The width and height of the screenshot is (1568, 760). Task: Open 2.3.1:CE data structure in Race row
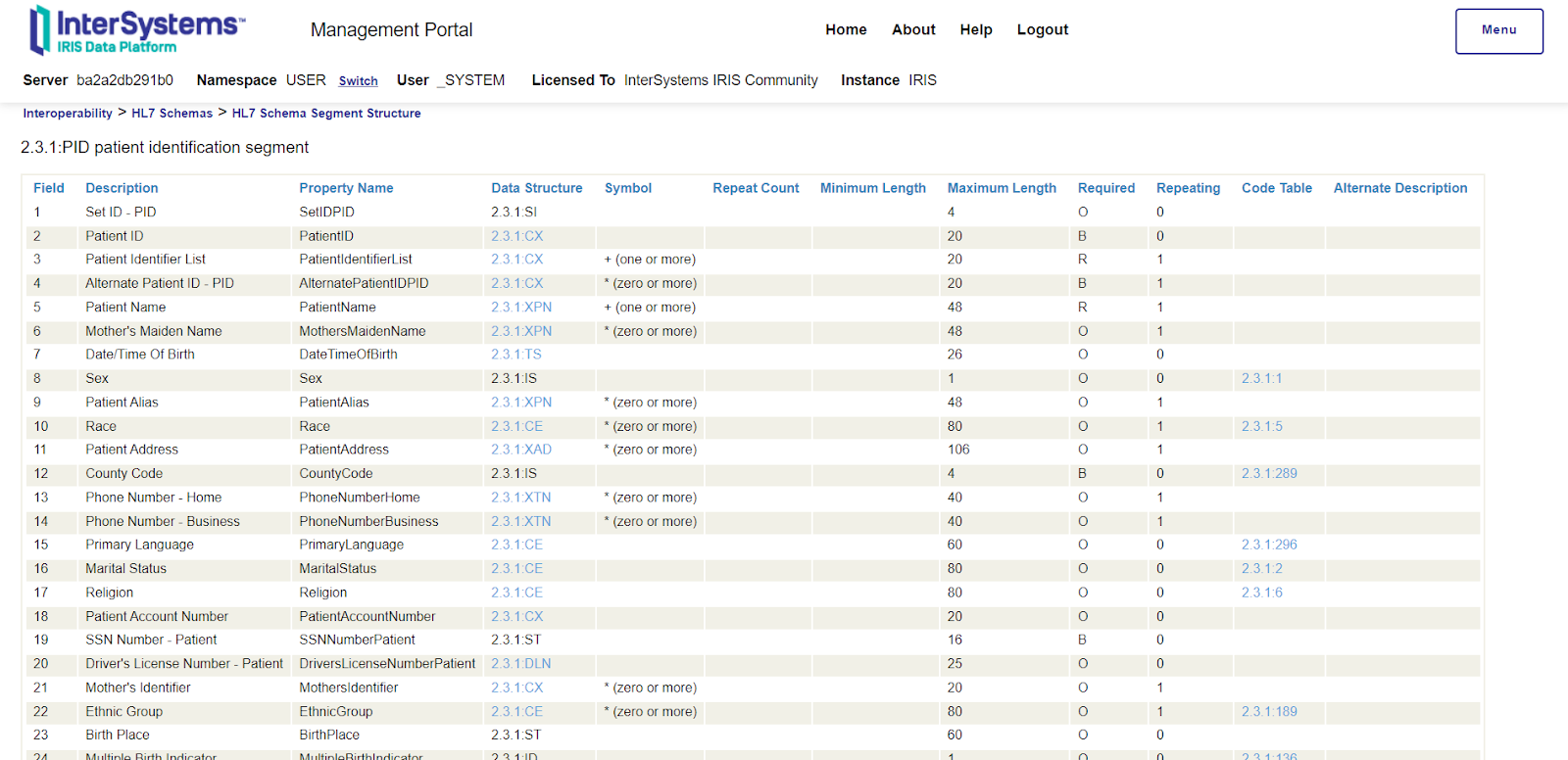click(x=517, y=426)
